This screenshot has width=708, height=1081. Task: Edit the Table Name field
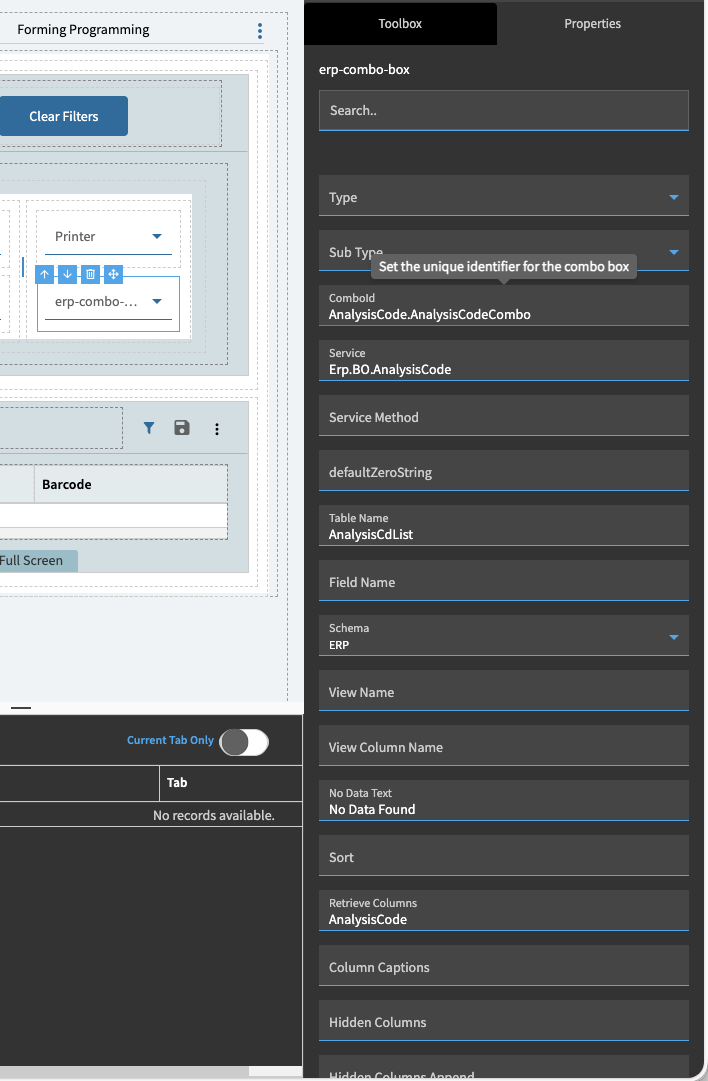(x=504, y=526)
